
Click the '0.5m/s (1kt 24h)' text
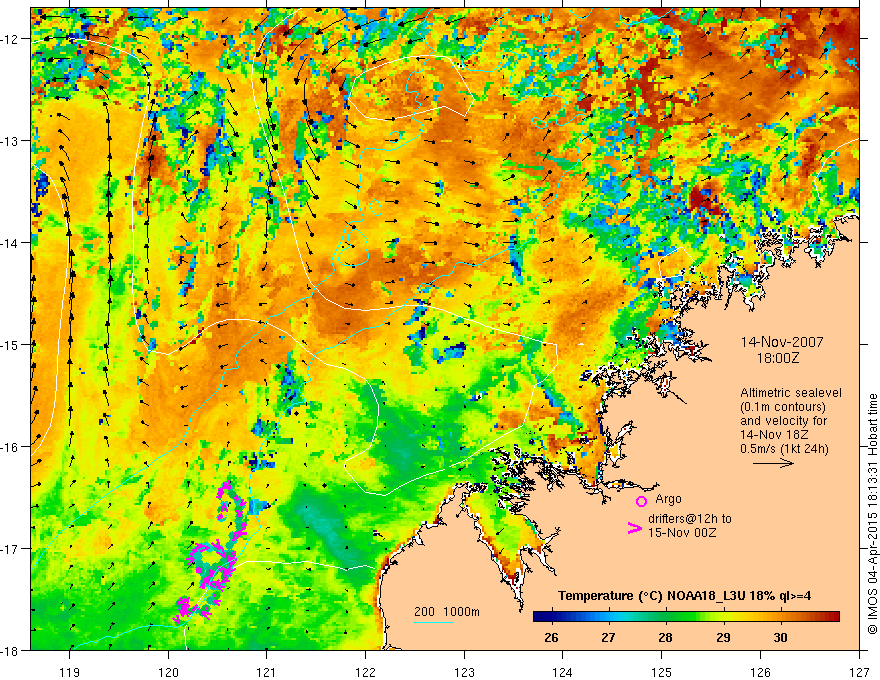click(784, 449)
